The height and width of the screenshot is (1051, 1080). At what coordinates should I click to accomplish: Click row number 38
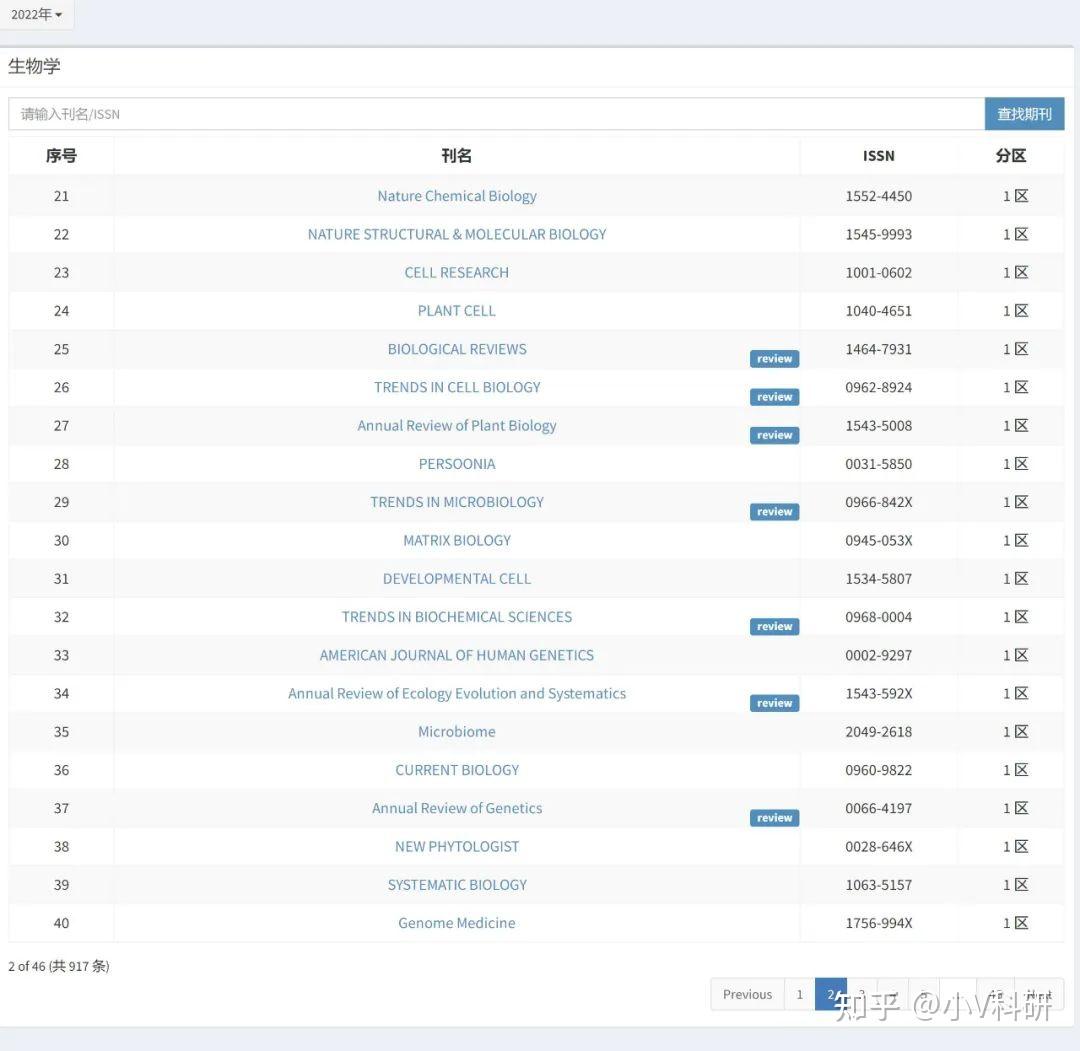tap(61, 846)
